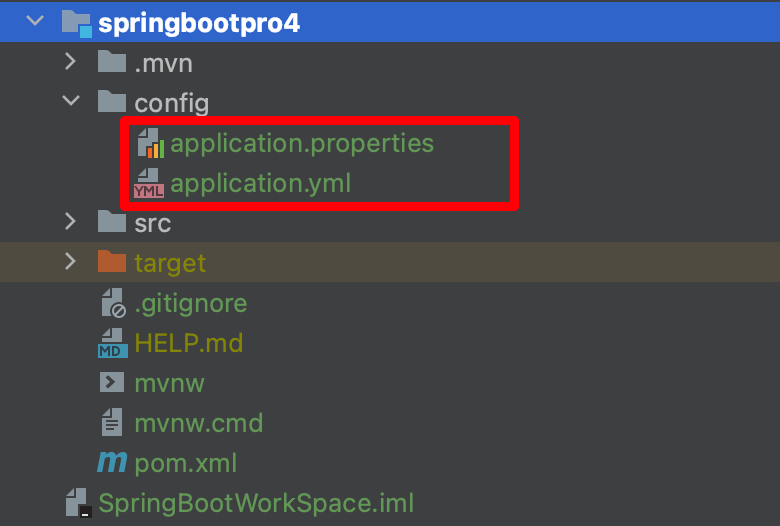Select the pom.xml file name
Image resolution: width=780 pixels, height=526 pixels.
coord(186,464)
